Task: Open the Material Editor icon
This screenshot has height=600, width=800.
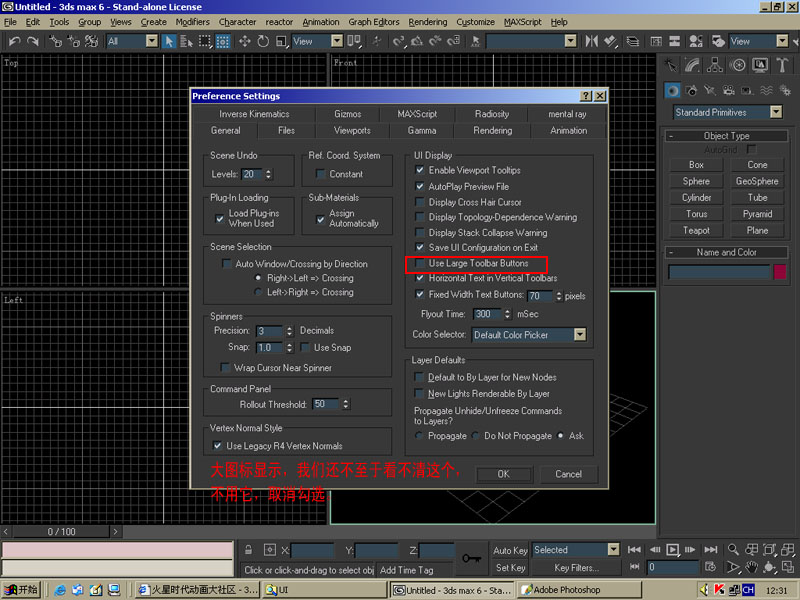Action: click(x=695, y=41)
